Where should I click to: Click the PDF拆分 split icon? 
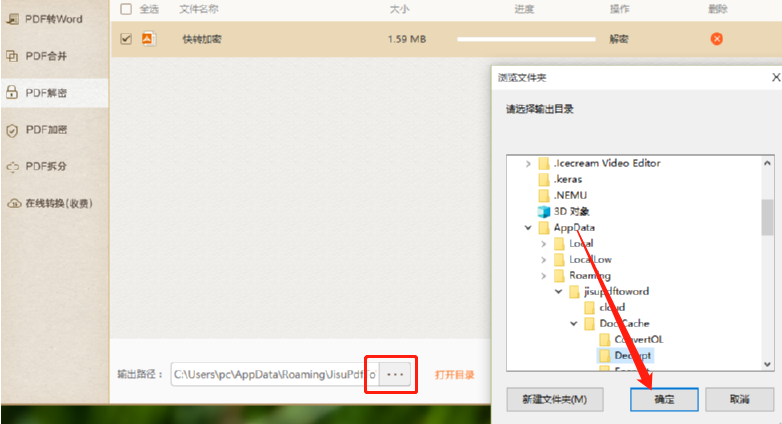(12, 167)
